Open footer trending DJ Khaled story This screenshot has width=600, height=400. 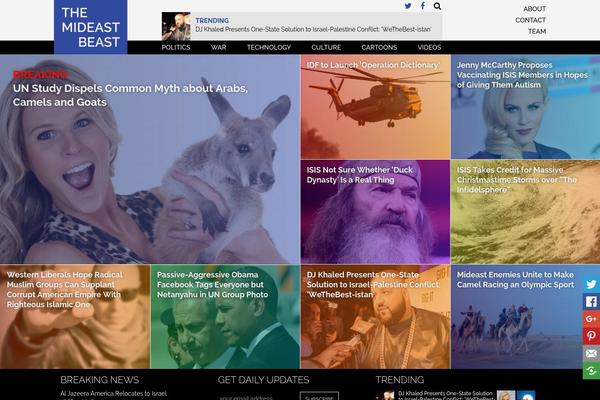tap(445, 395)
